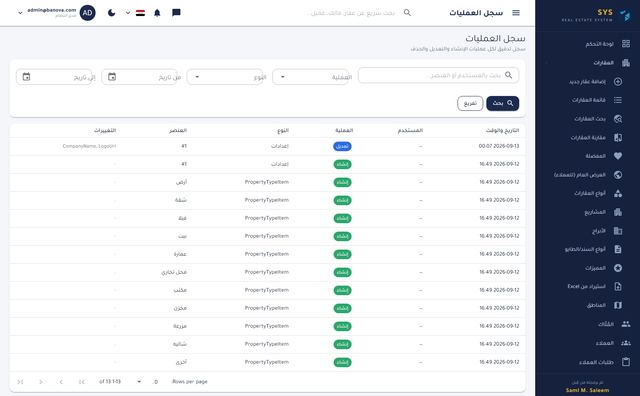640x396 pixels.
Task: Open the notifications bell
Action: click(x=157, y=13)
